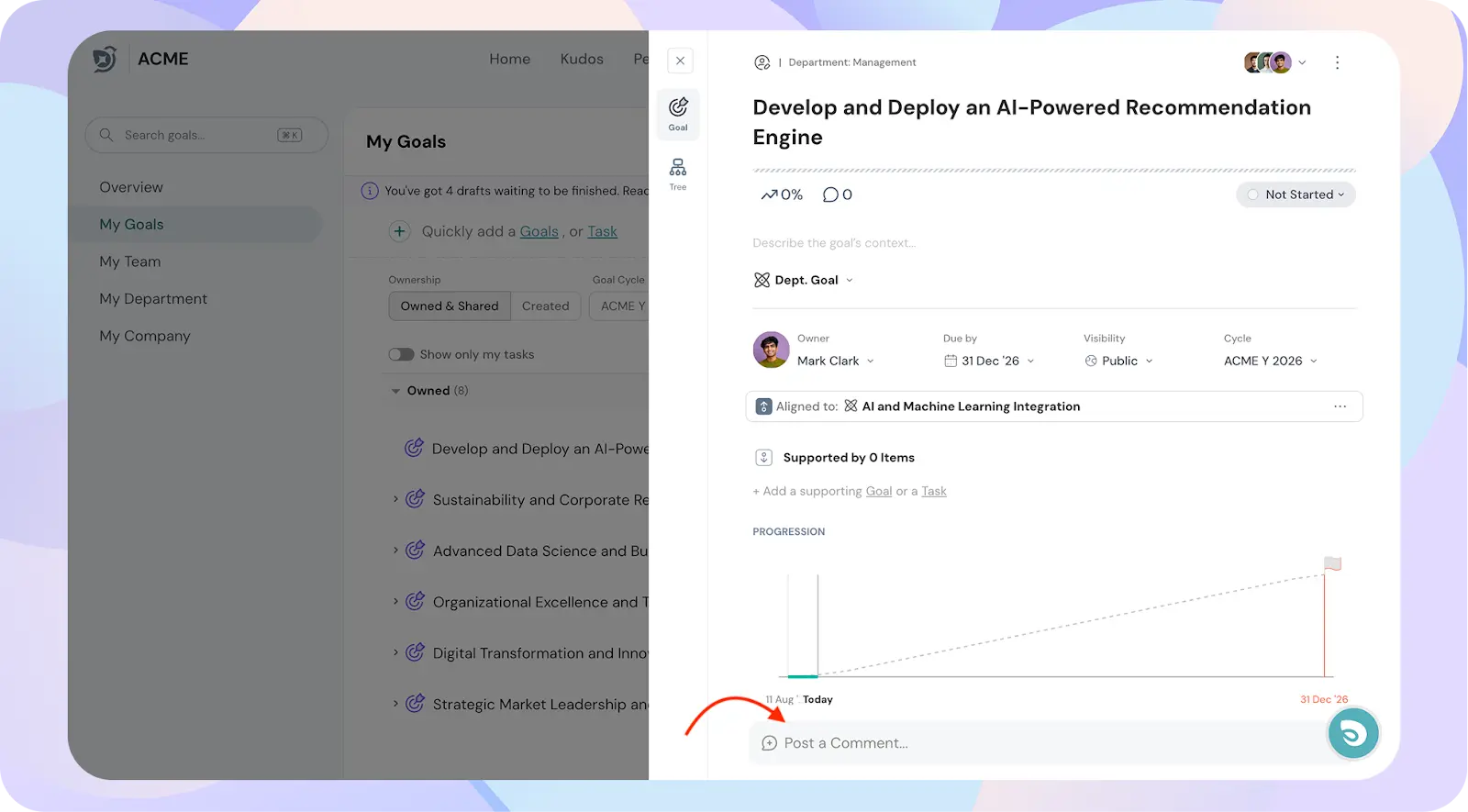Click the teal chat widget button
This screenshot has width=1468, height=812.
1352,733
